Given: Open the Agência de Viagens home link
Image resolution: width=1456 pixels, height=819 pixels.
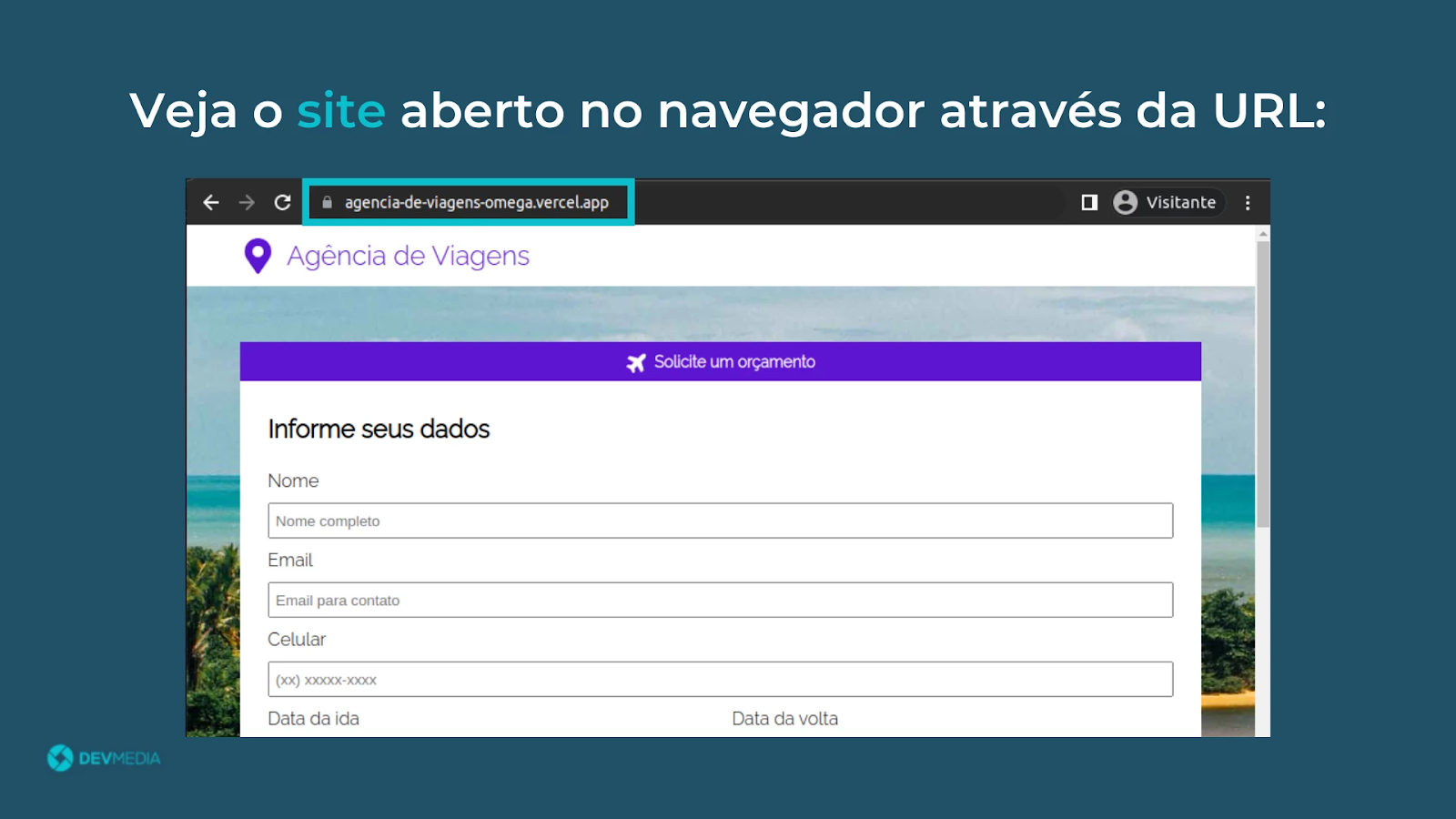Looking at the screenshot, I should (x=408, y=256).
